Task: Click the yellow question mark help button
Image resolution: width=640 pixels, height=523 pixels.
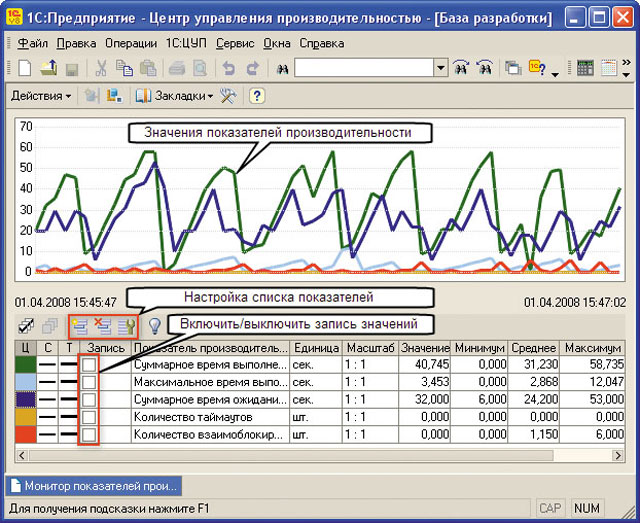Action: 257,96
